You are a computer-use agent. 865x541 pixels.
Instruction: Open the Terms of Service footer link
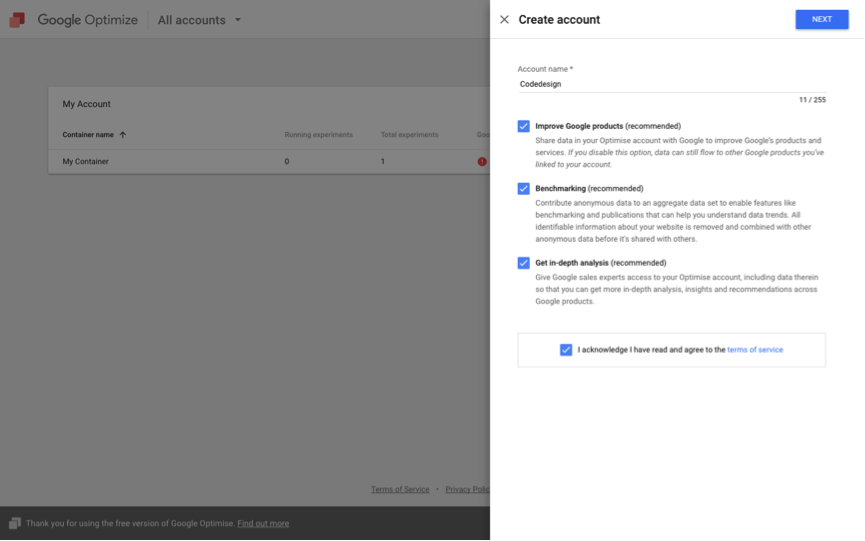pyautogui.click(x=400, y=489)
